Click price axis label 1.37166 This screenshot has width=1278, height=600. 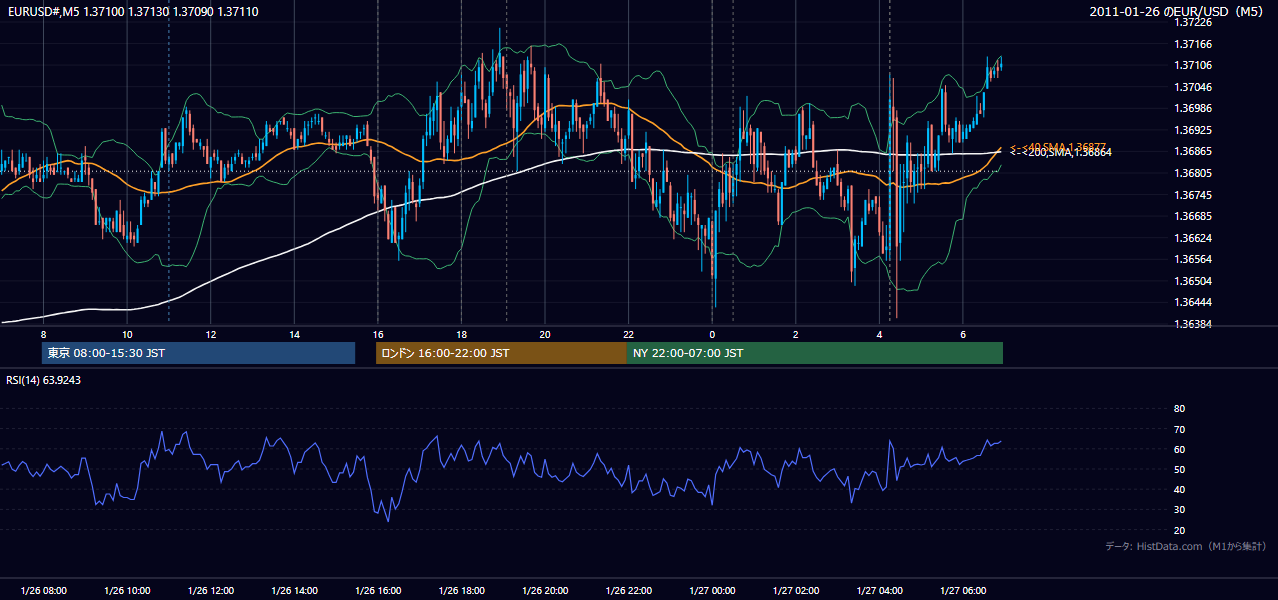[x=1192, y=44]
